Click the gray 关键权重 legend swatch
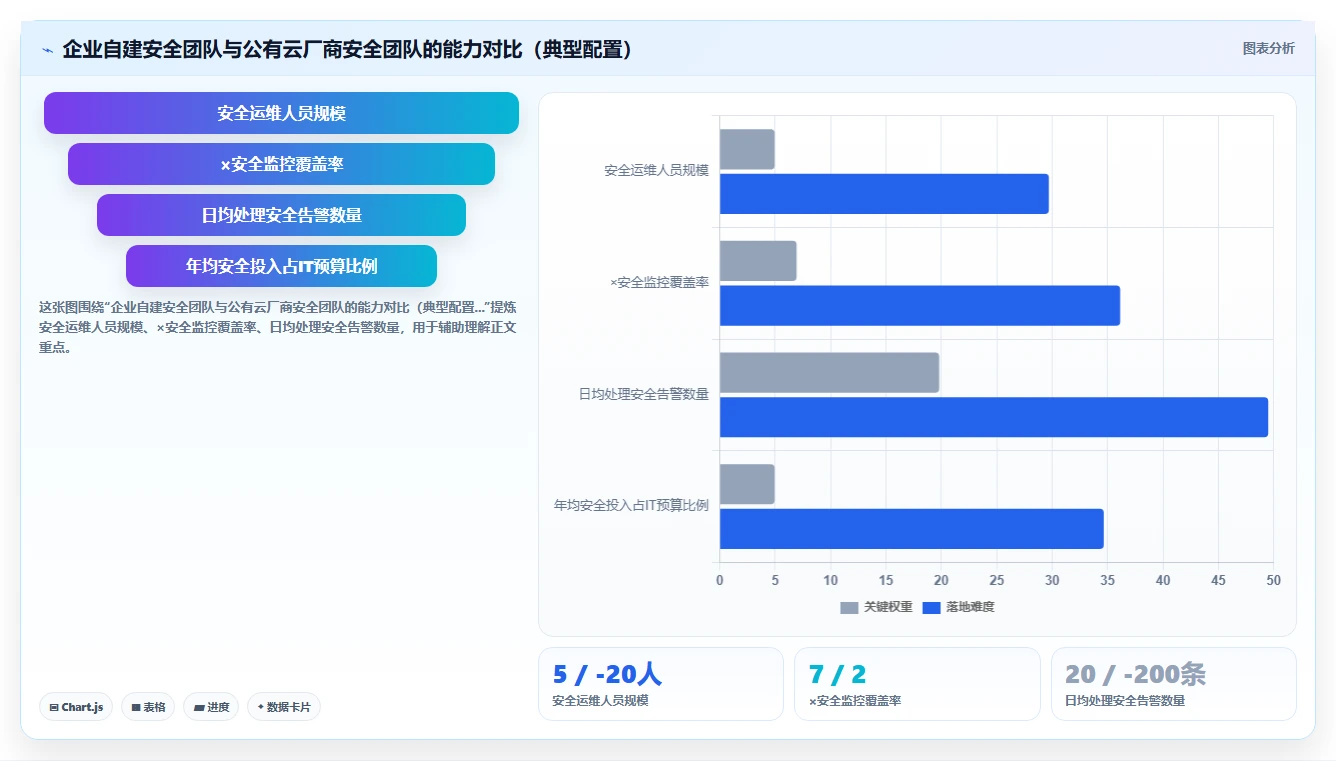 (x=849, y=608)
